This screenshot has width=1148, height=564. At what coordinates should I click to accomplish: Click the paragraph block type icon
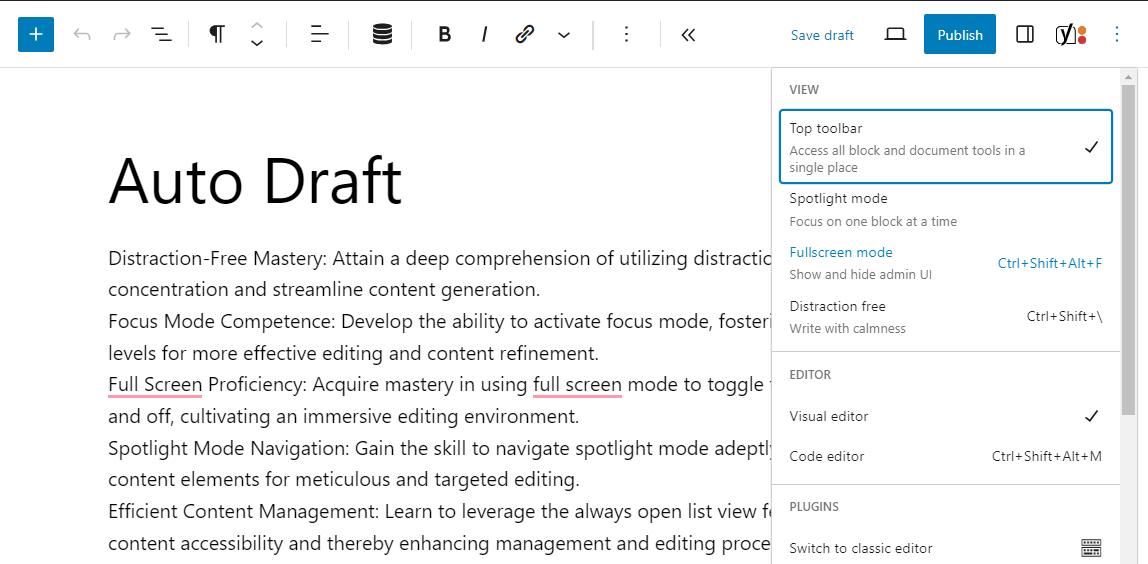pyautogui.click(x=217, y=35)
